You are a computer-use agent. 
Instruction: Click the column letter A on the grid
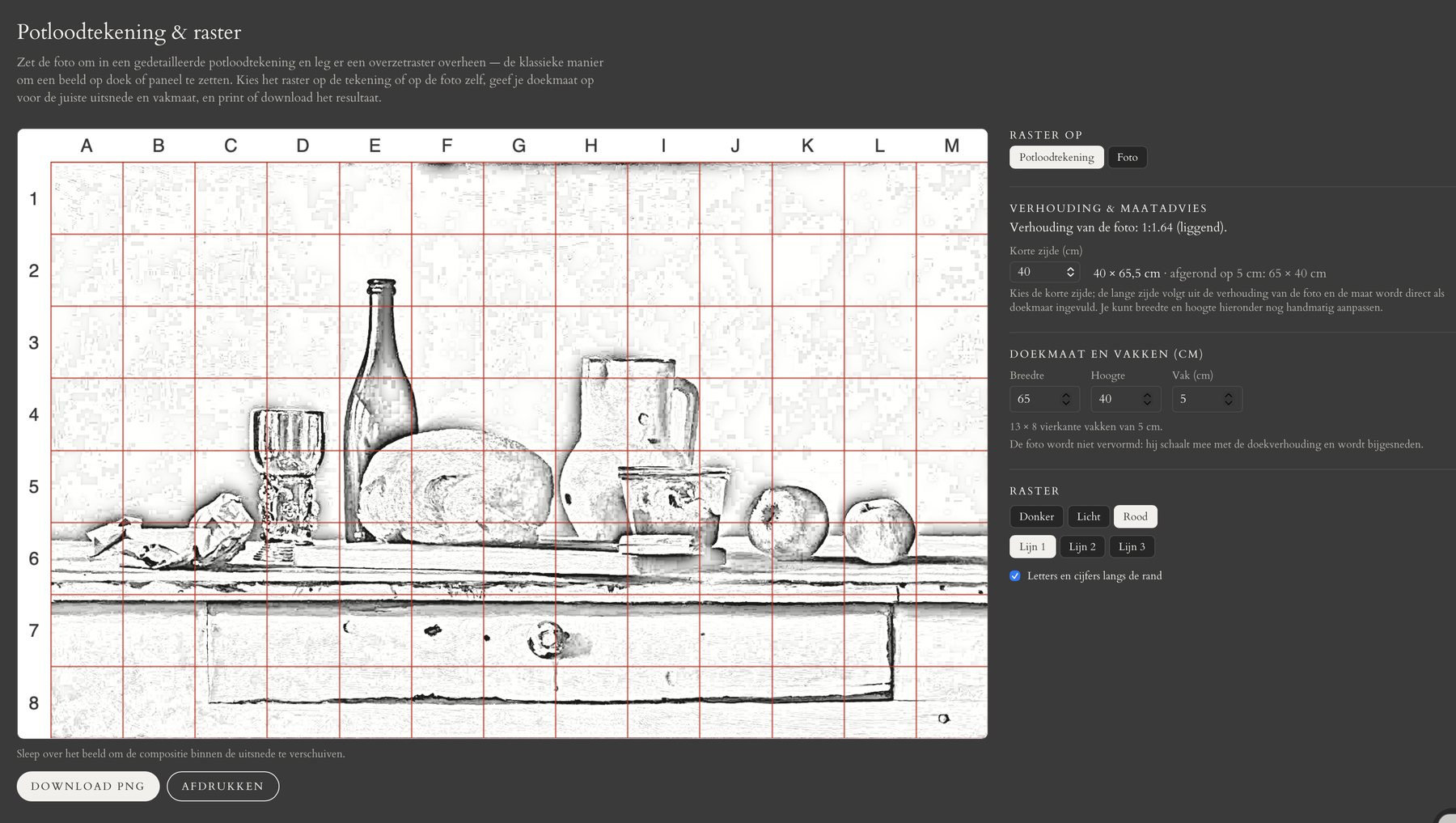87,146
